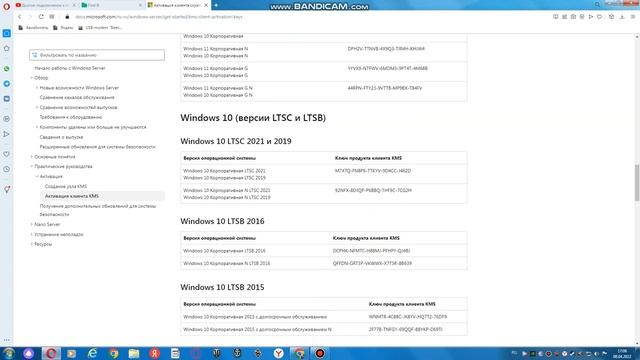Image resolution: width=640 pixels, height=360 pixels.
Task: Open Сравнение каналов обслуживания link
Action: pyautogui.click(x=77, y=98)
